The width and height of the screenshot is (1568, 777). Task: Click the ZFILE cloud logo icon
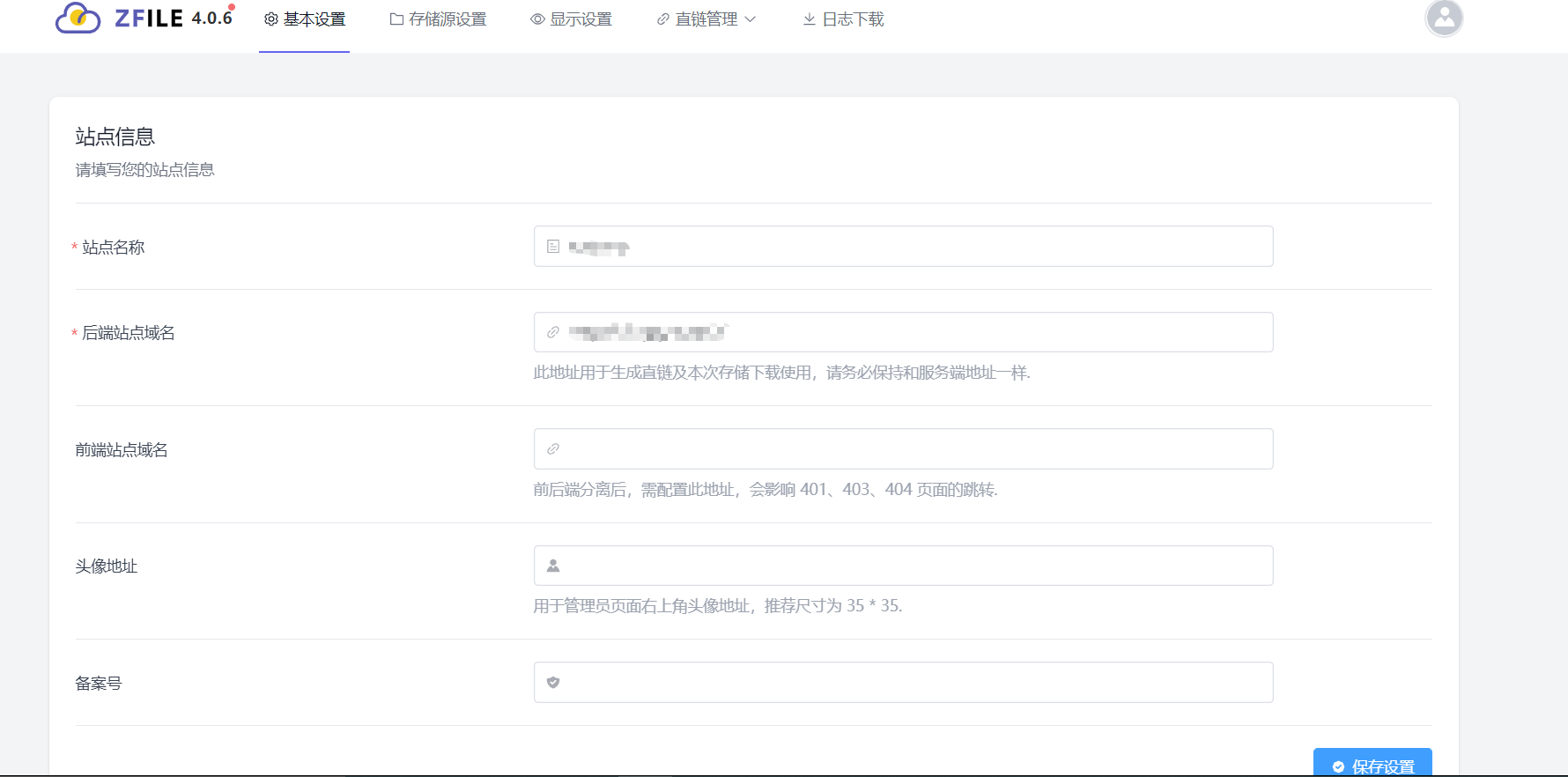point(78,18)
